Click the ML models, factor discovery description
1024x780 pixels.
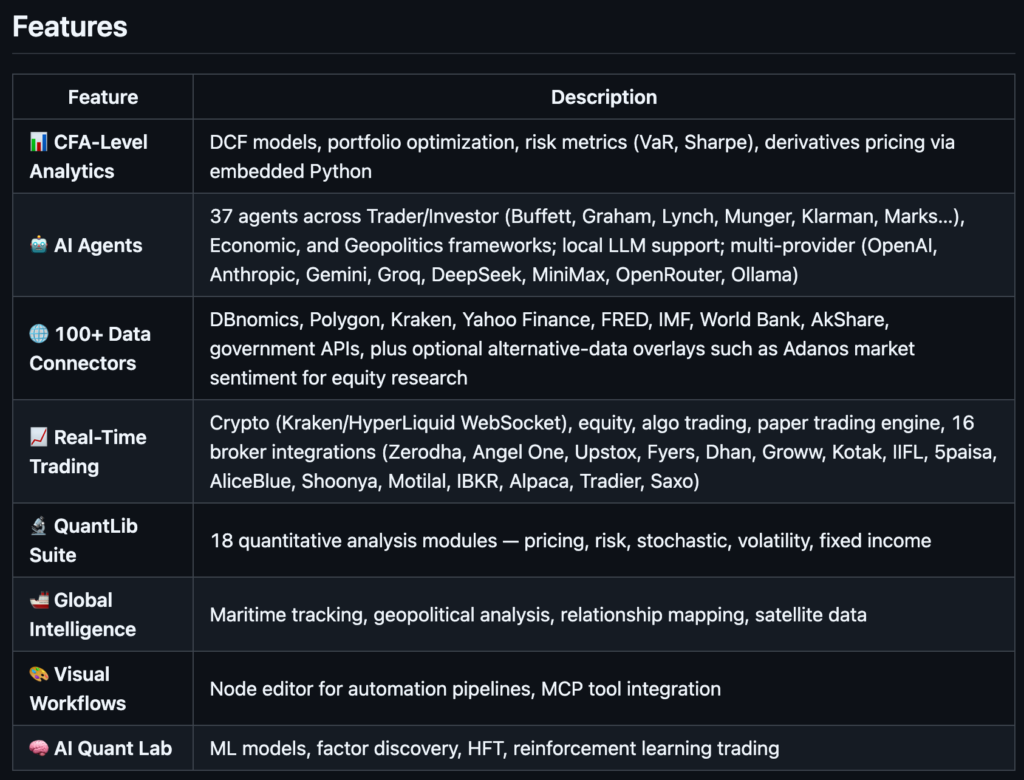(x=494, y=748)
